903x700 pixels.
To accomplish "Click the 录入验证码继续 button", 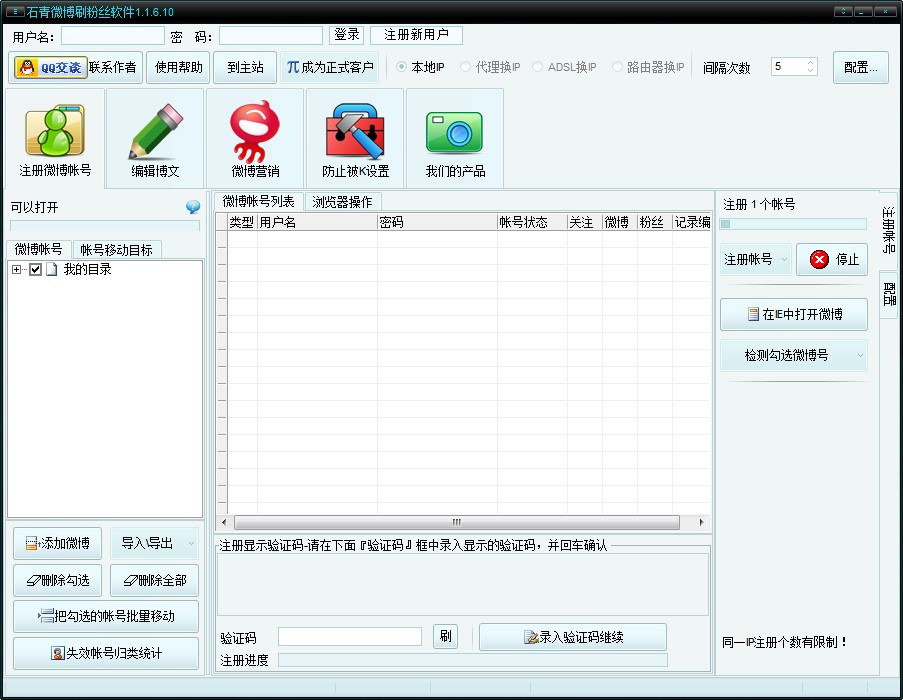I will point(572,637).
